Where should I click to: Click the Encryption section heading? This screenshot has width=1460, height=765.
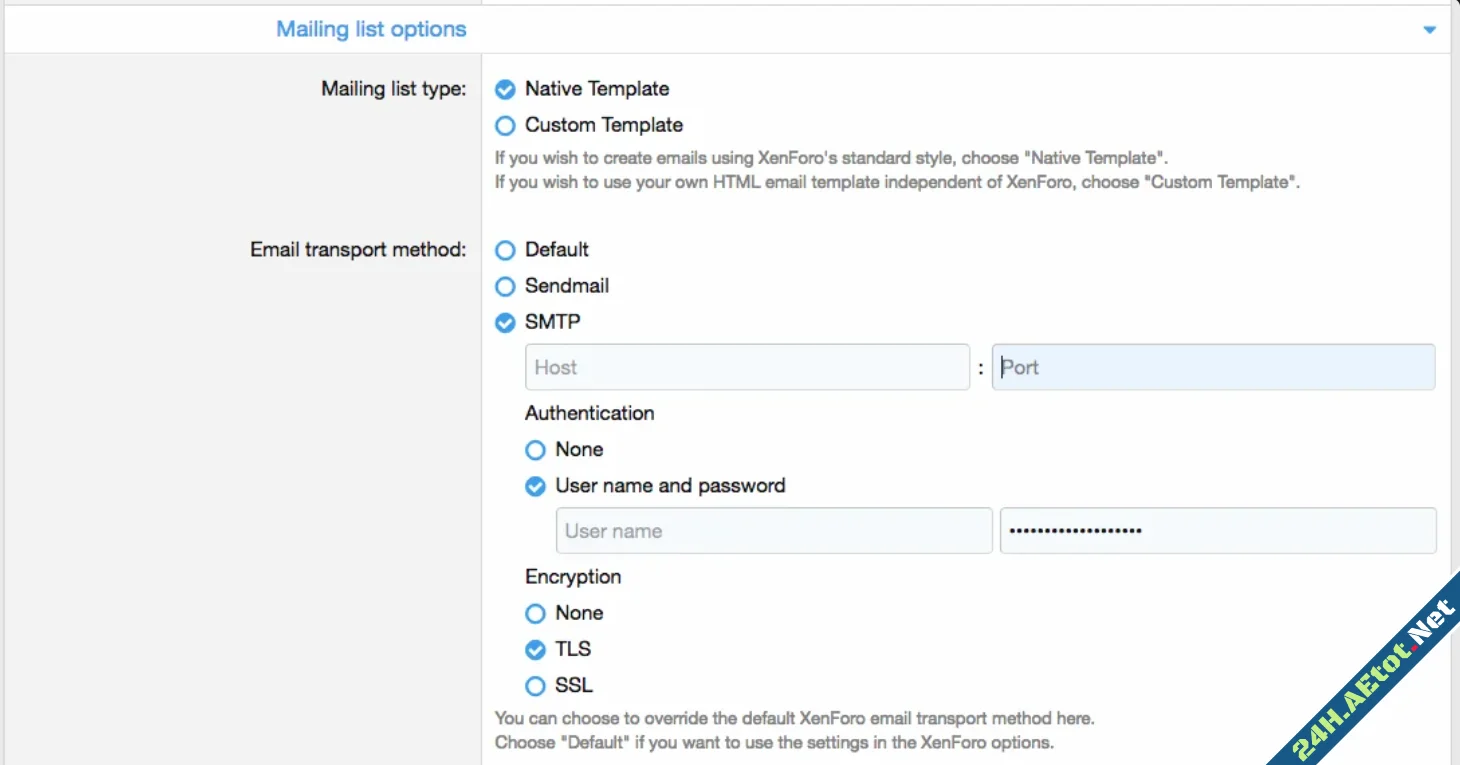pos(573,577)
